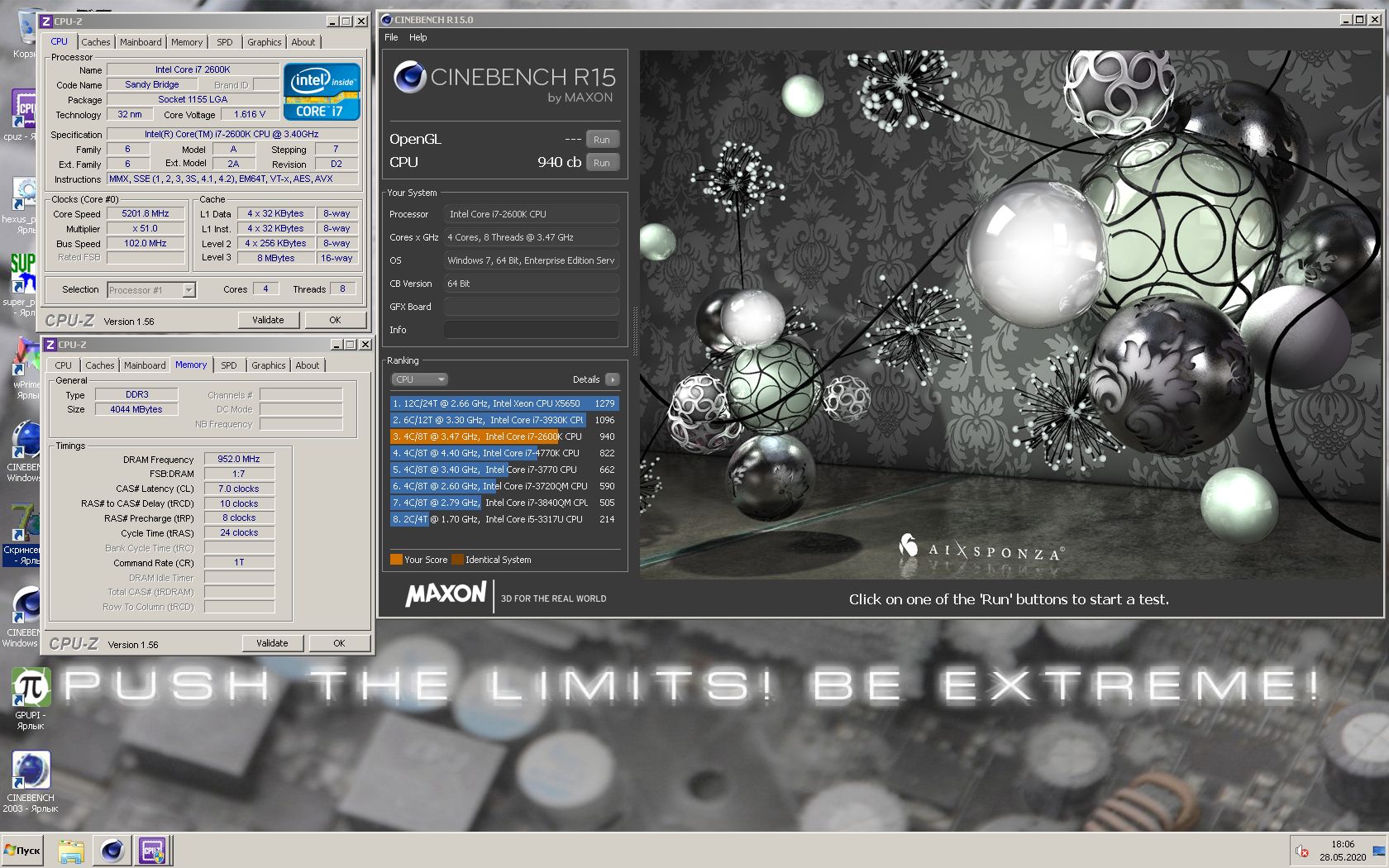Switch to Memory tab in upper CPU-Z window
This screenshot has width=1389, height=868.
187,42
